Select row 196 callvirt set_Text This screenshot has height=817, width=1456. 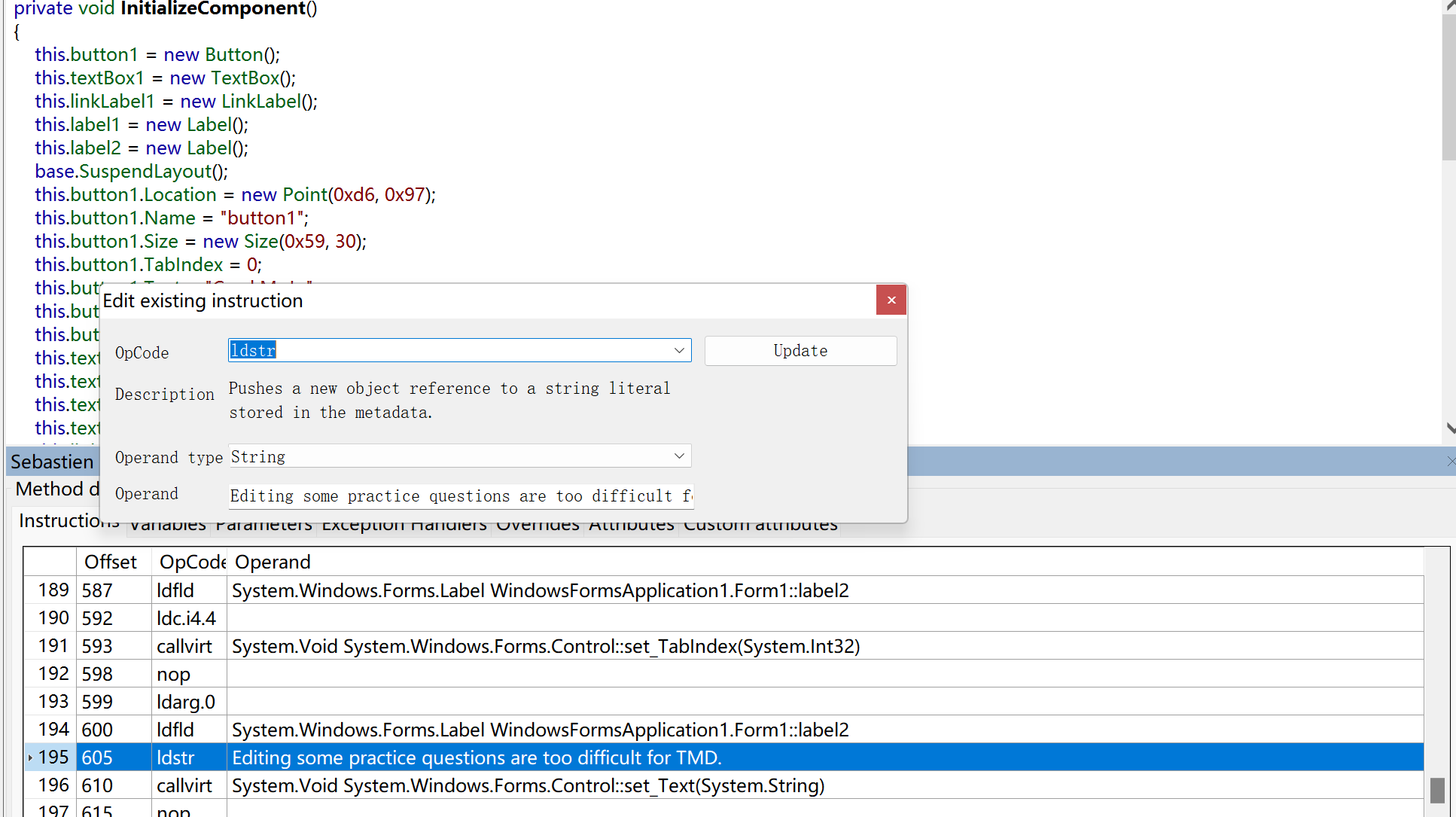(724, 785)
